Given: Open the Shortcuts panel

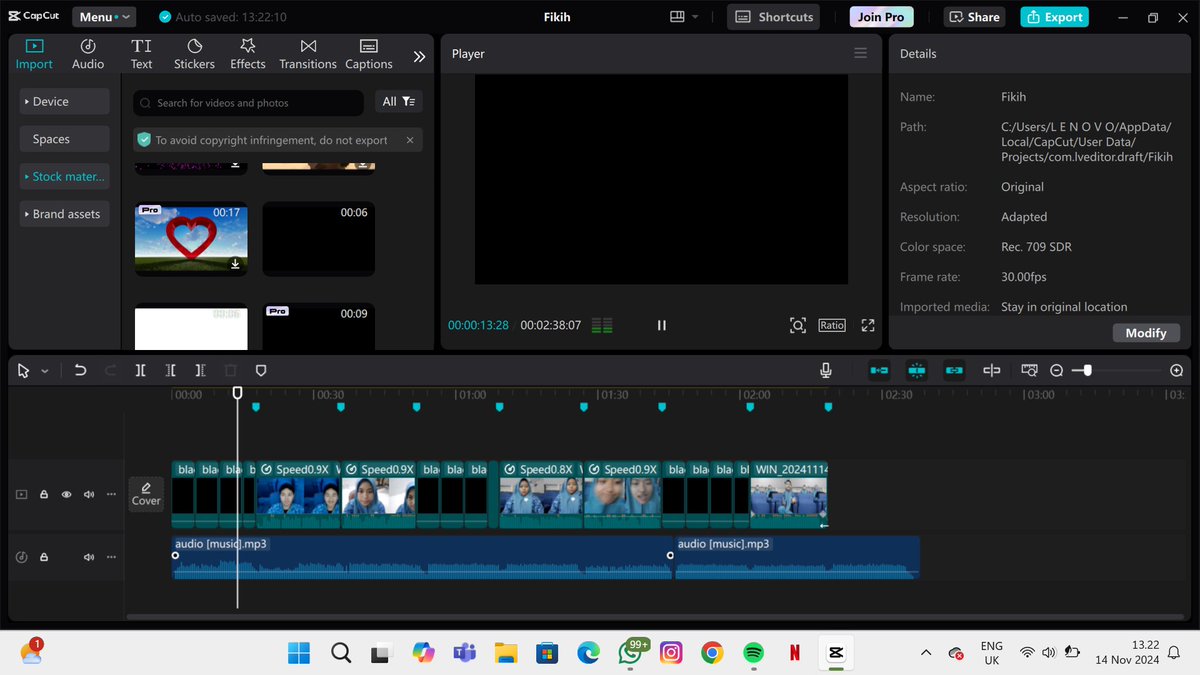Looking at the screenshot, I should [773, 17].
